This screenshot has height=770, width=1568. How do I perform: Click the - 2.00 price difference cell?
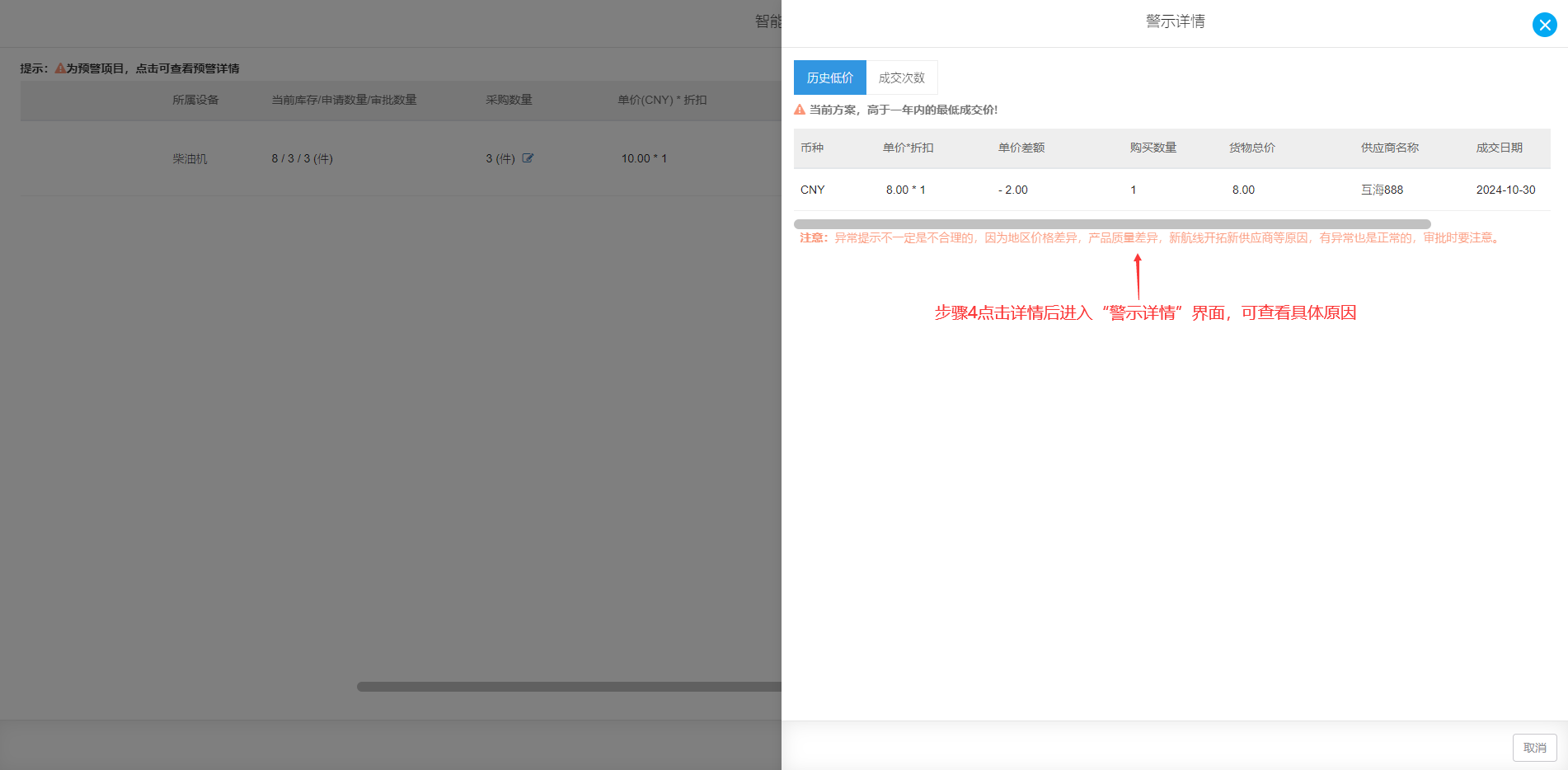coord(1013,190)
